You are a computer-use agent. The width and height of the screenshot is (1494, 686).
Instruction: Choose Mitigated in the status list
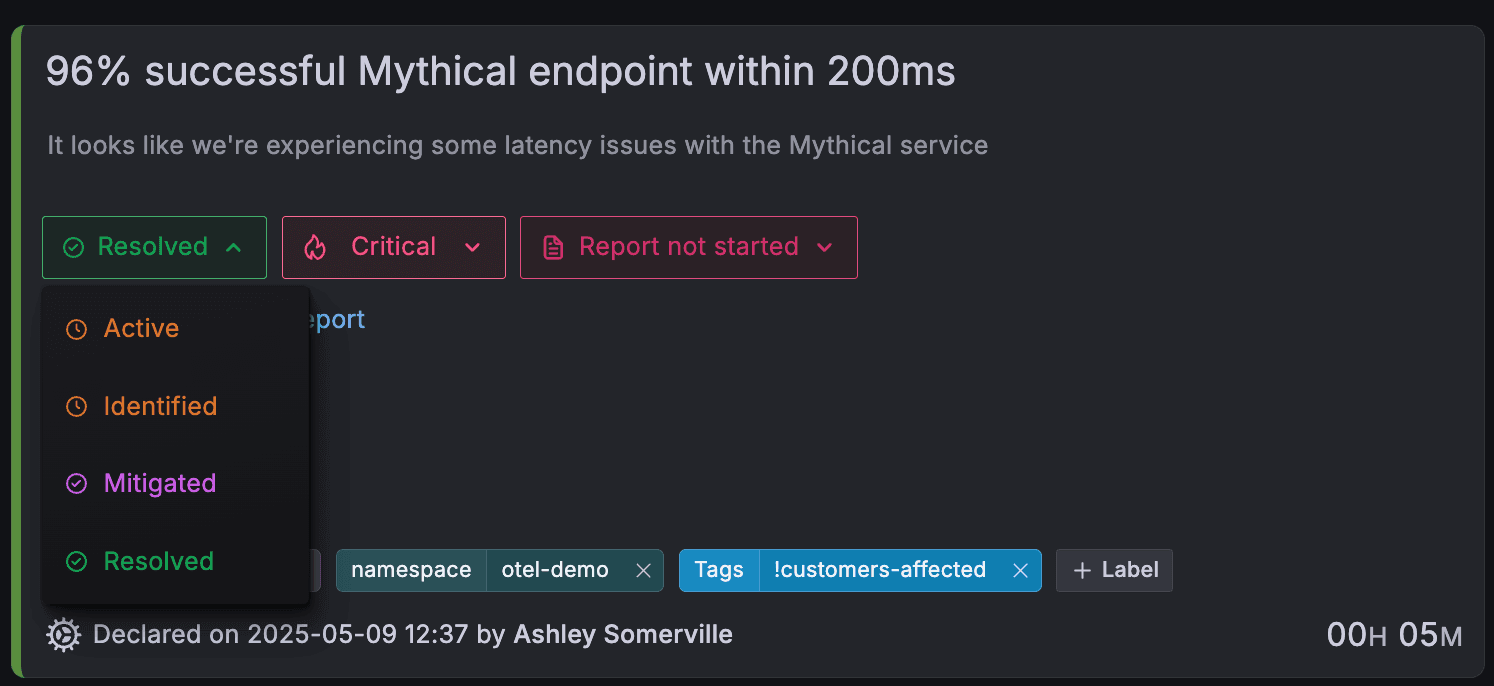159,483
